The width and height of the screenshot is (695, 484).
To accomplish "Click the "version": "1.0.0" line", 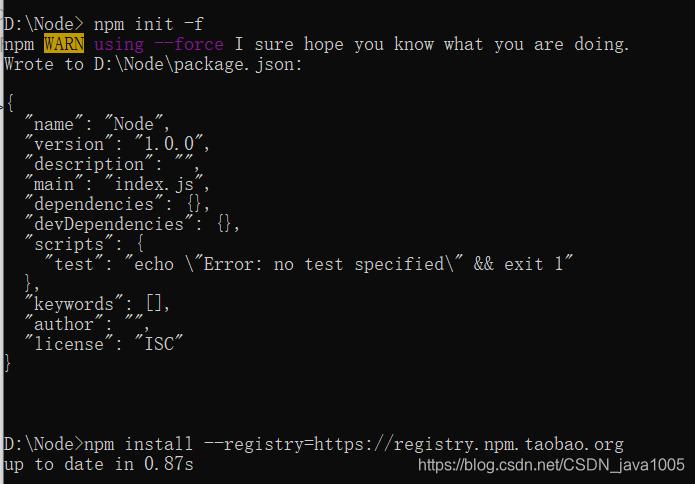I will (x=117, y=144).
